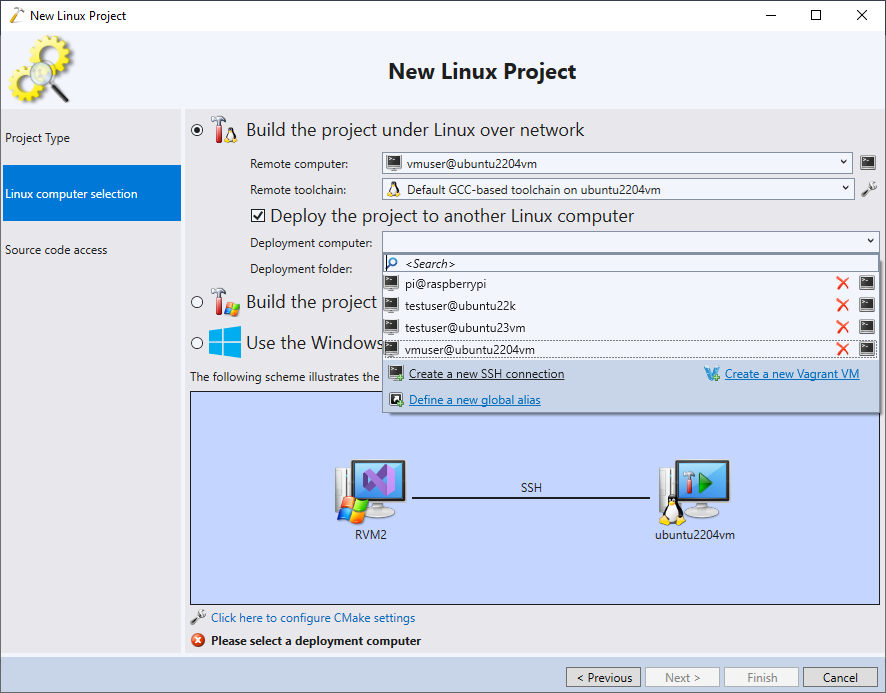
Task: Focus the Search field in dropdown
Action: [631, 263]
